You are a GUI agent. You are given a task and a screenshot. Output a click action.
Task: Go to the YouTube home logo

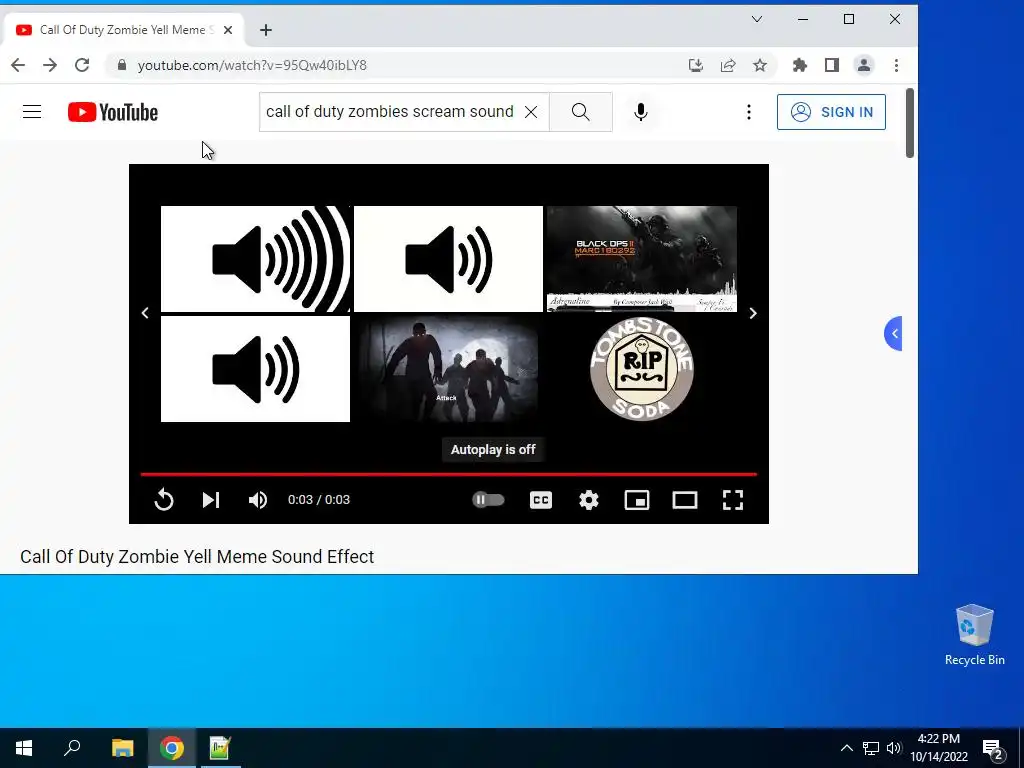[113, 112]
